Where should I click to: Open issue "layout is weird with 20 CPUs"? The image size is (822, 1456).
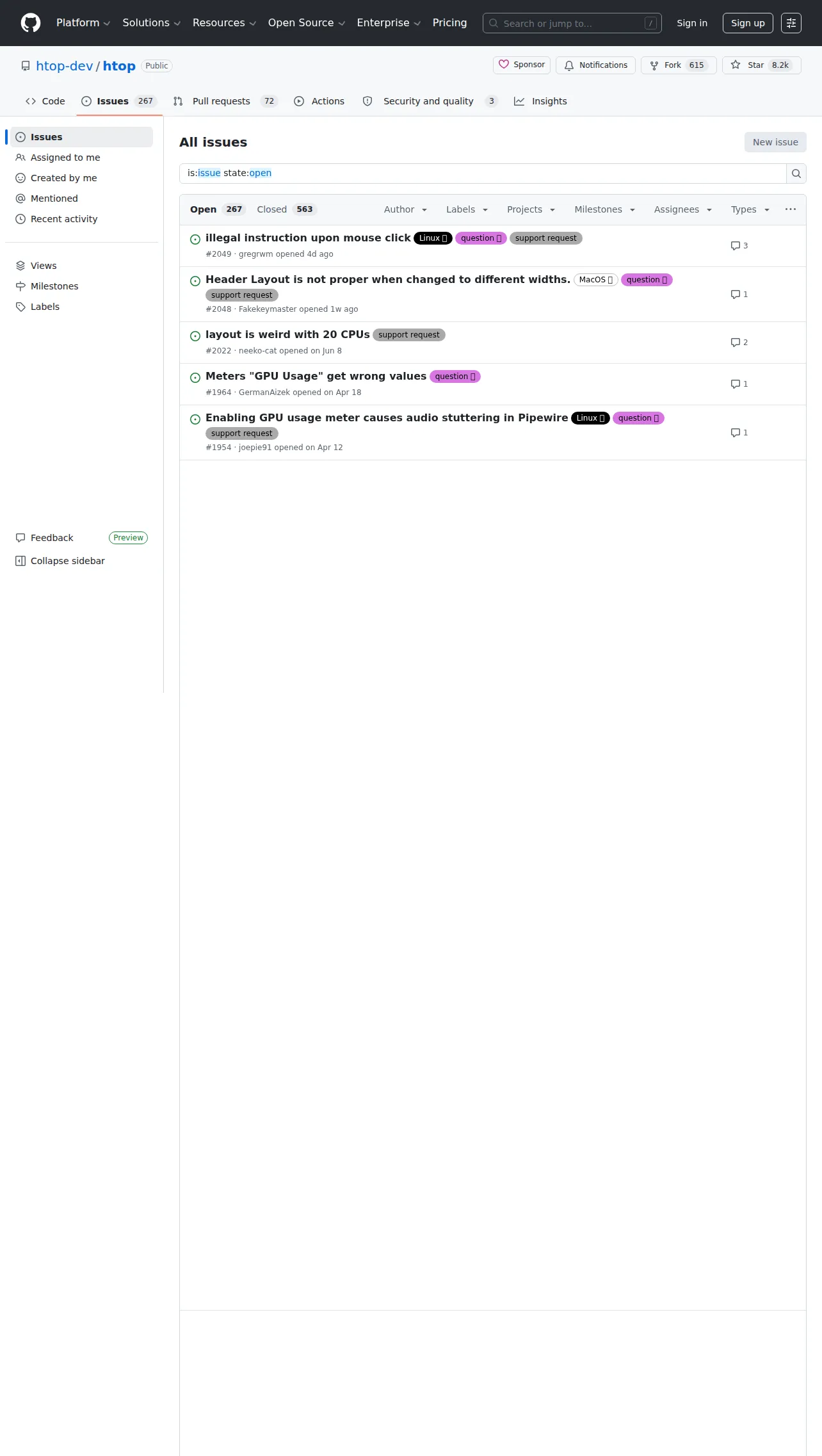click(x=287, y=334)
